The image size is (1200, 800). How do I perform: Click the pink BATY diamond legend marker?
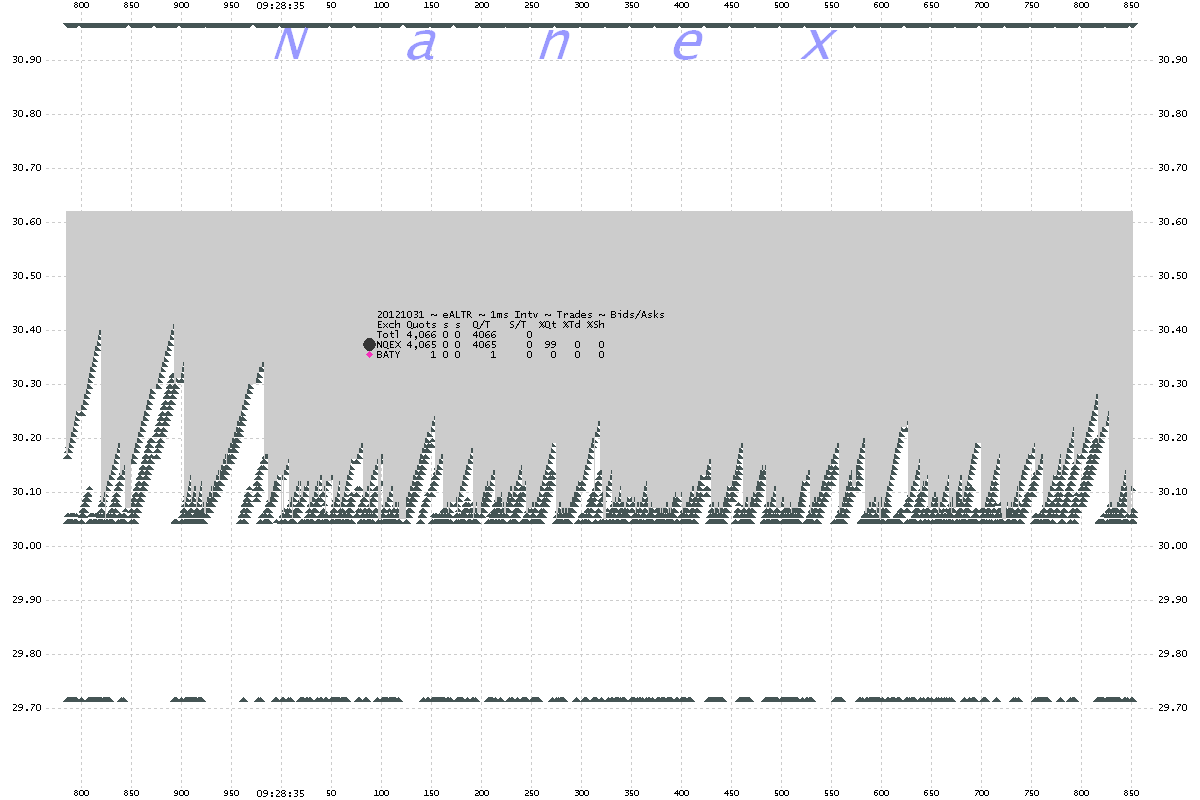(x=369, y=354)
